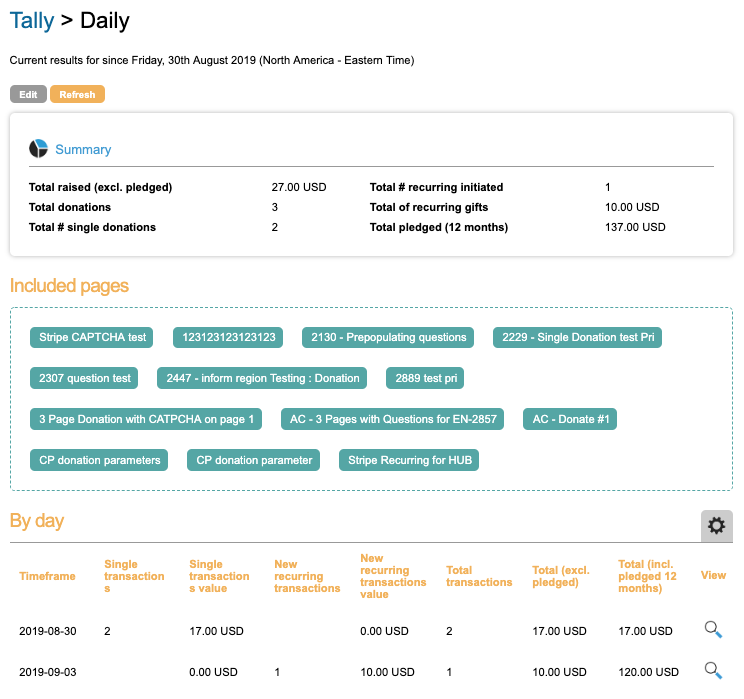Select the AC - Donate #1 tag

[570, 419]
